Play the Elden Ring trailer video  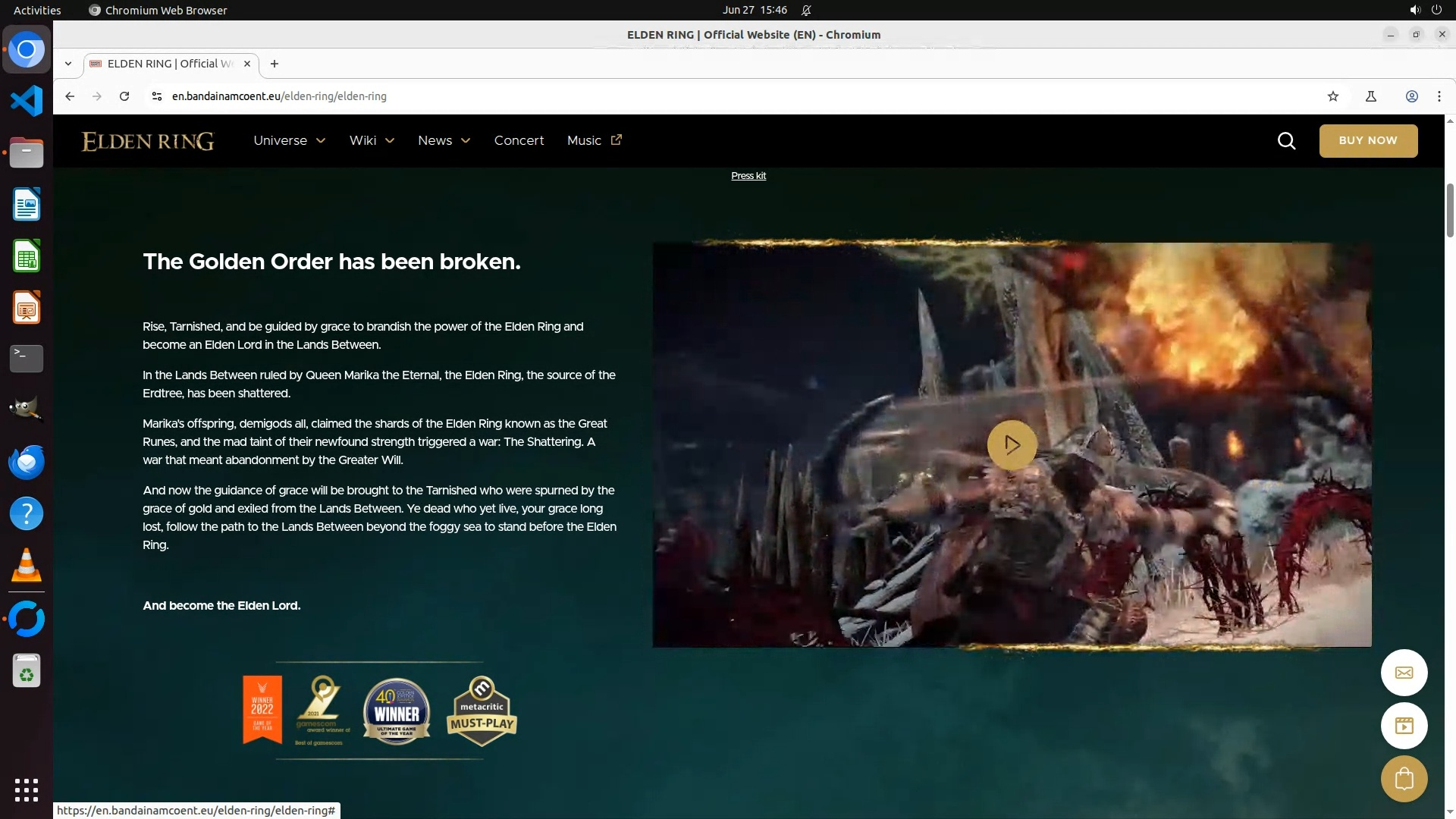[1012, 444]
